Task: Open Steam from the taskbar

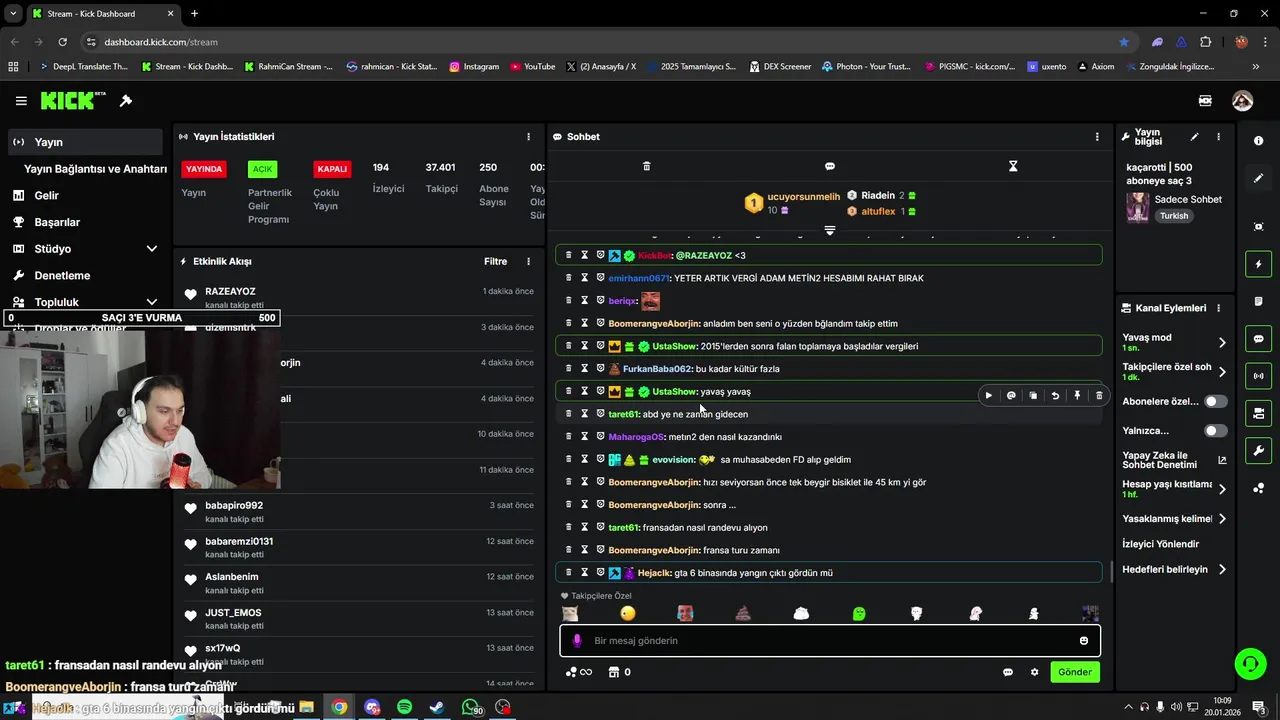Action: [x=437, y=707]
